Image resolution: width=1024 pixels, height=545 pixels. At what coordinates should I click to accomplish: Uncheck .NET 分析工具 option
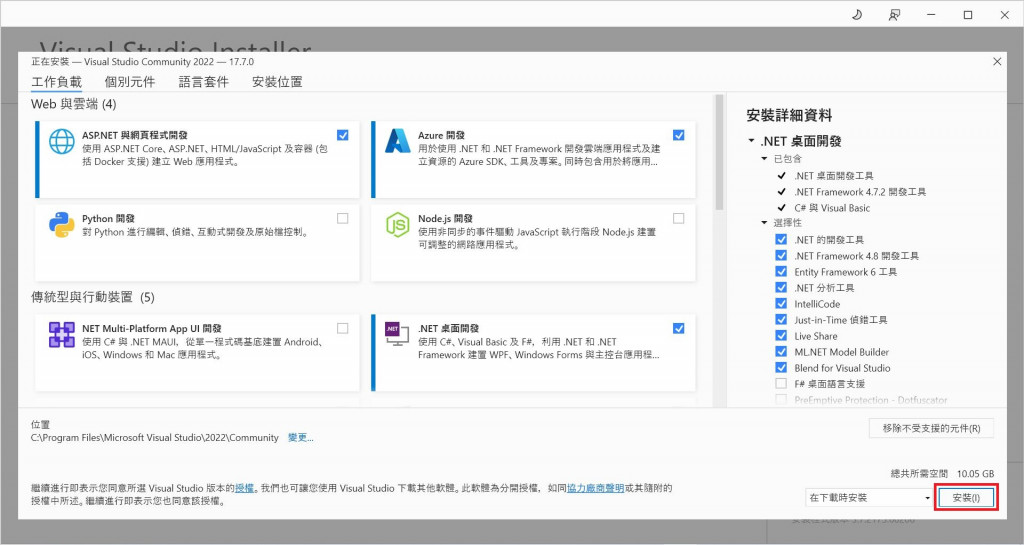click(x=781, y=287)
